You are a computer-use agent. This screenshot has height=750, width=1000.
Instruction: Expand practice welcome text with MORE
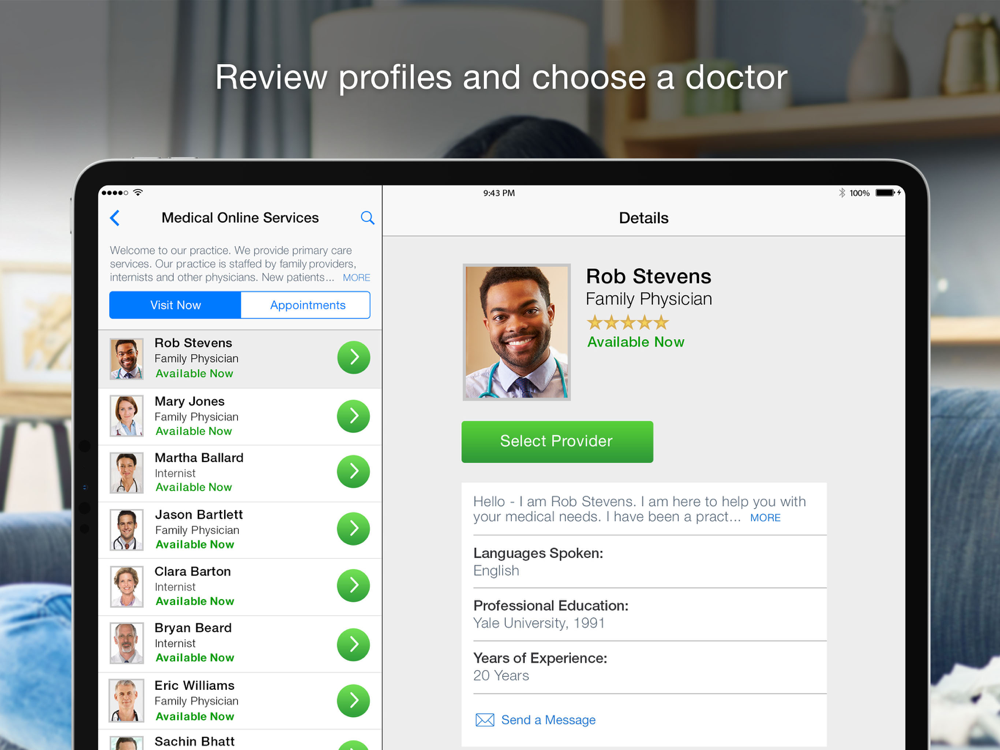(x=356, y=277)
